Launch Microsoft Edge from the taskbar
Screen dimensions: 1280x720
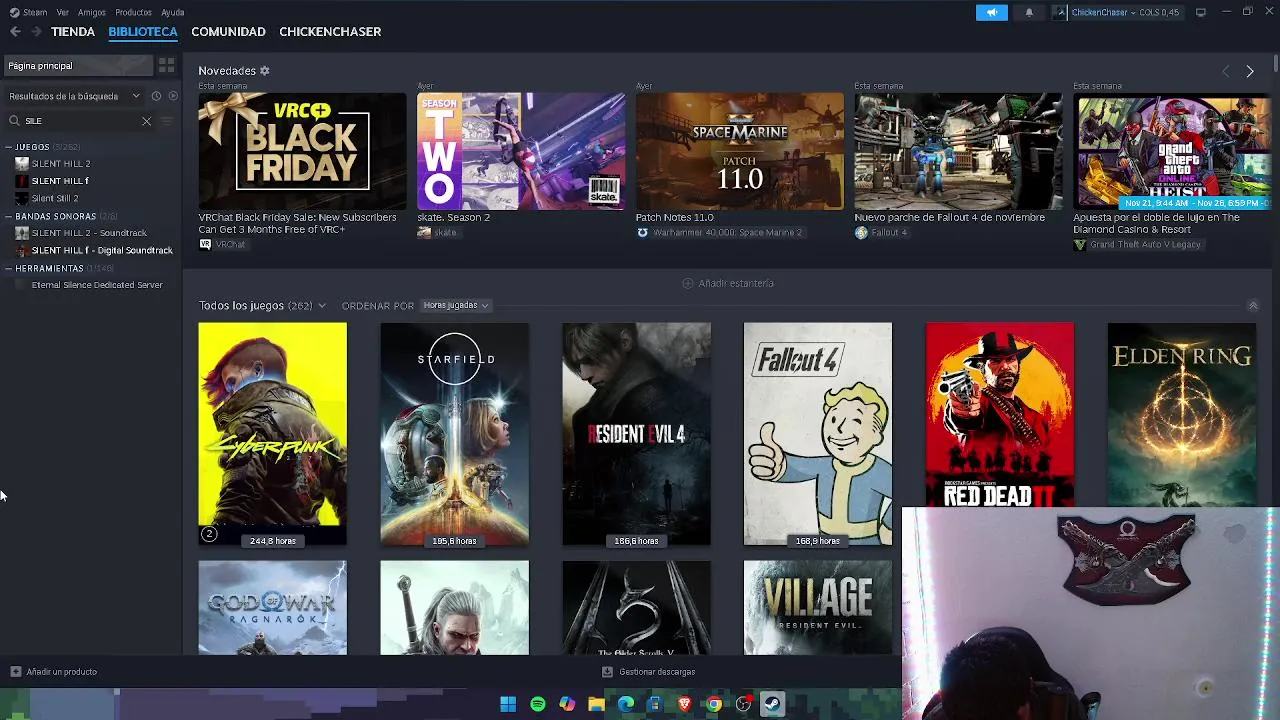pos(626,705)
